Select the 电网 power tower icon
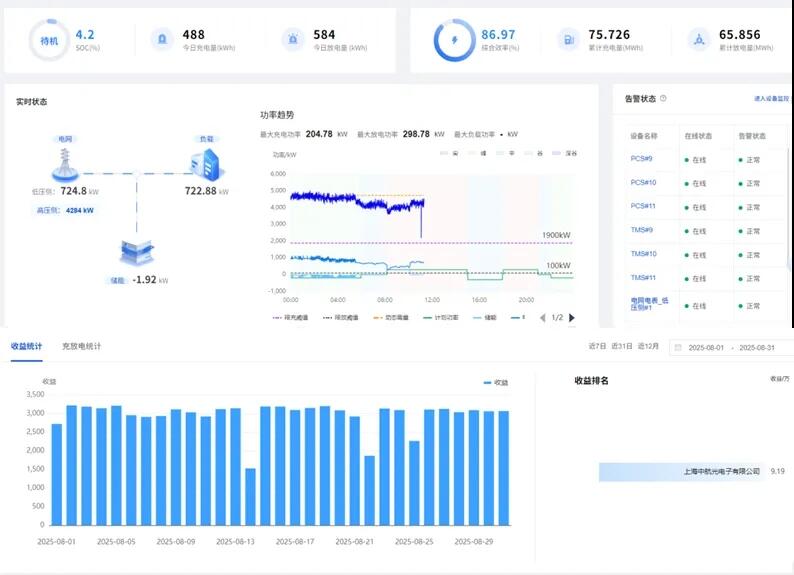The width and height of the screenshot is (794, 575). pyautogui.click(x=67, y=160)
